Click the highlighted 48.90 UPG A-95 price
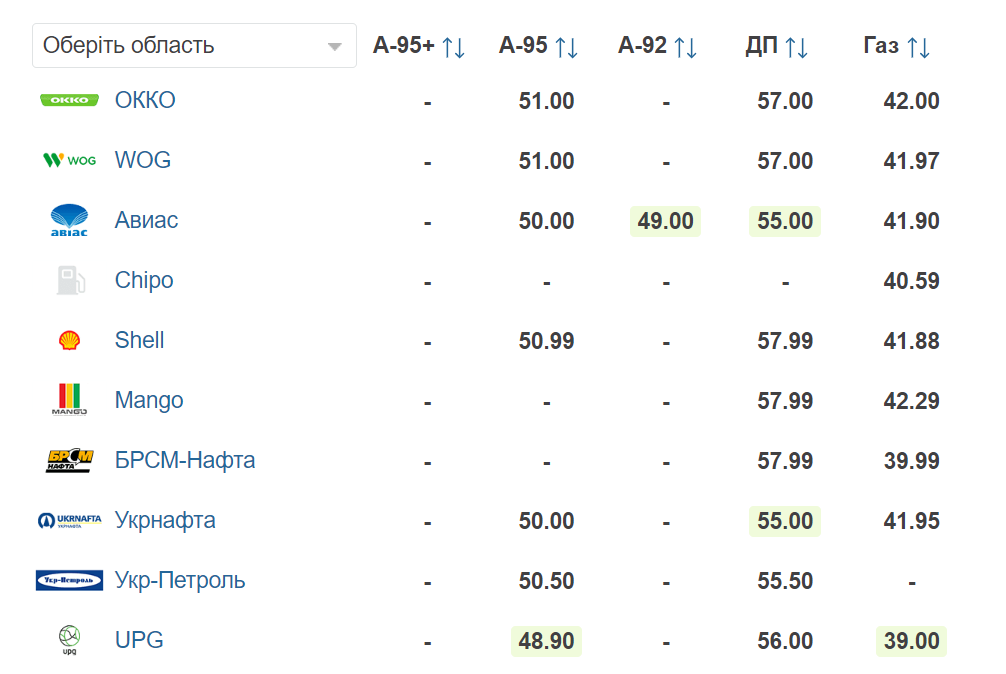This screenshot has height=674, width=1006. click(x=546, y=641)
